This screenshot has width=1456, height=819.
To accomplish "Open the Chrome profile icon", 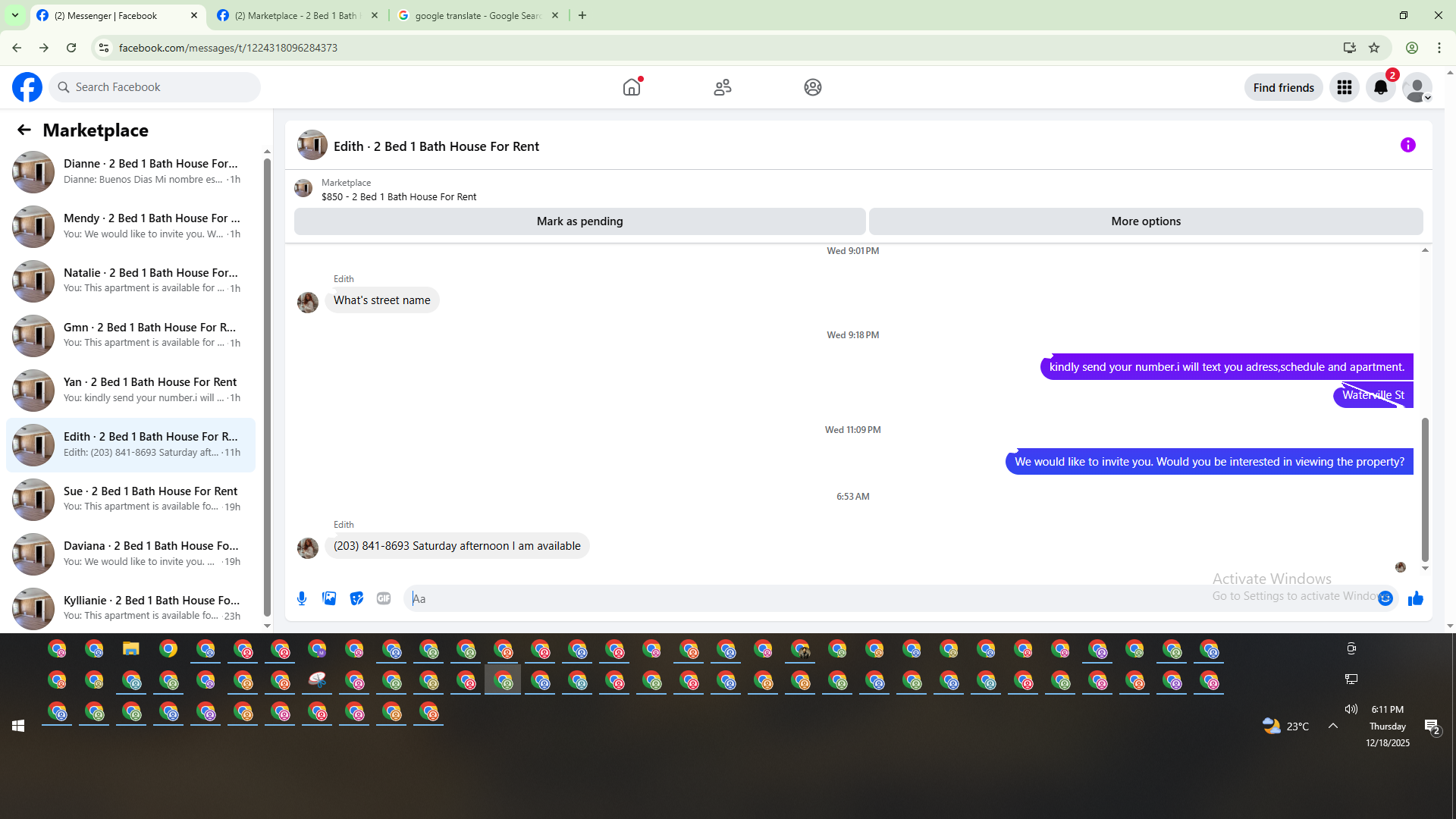I will (1412, 48).
